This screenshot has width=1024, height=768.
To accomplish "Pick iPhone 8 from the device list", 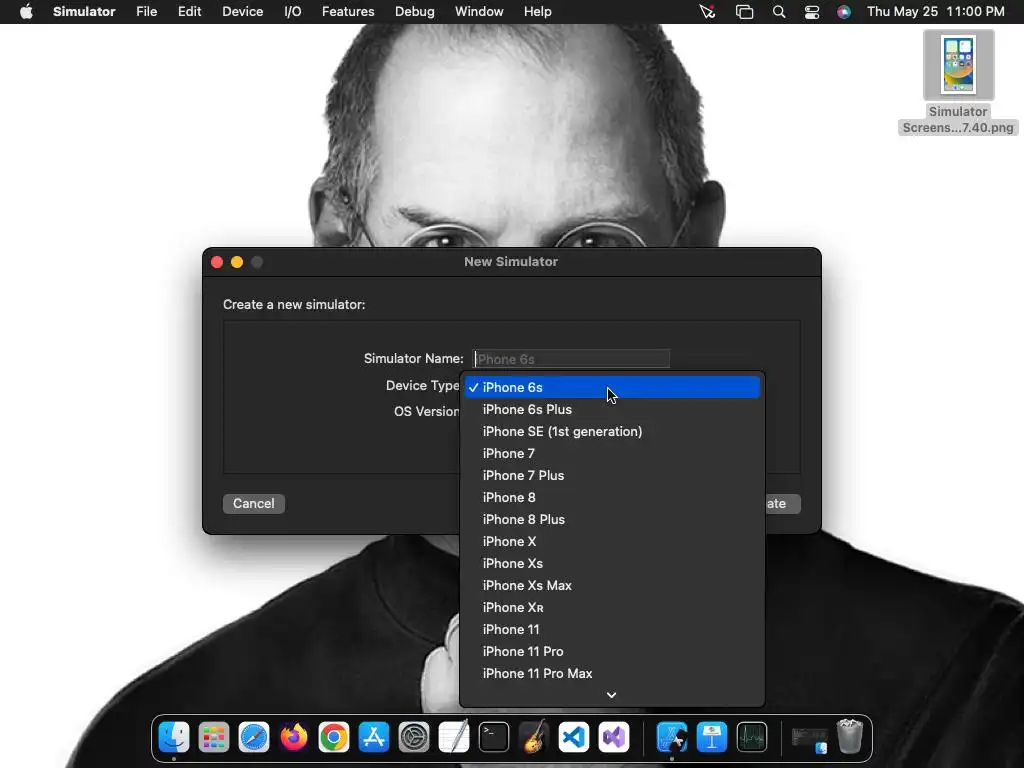I will (612, 498).
